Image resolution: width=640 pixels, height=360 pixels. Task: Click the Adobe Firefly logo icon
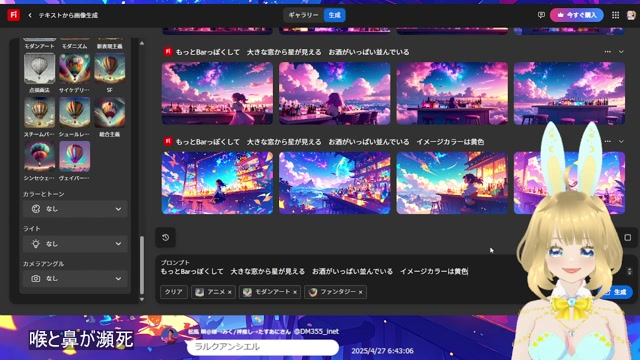[13, 15]
